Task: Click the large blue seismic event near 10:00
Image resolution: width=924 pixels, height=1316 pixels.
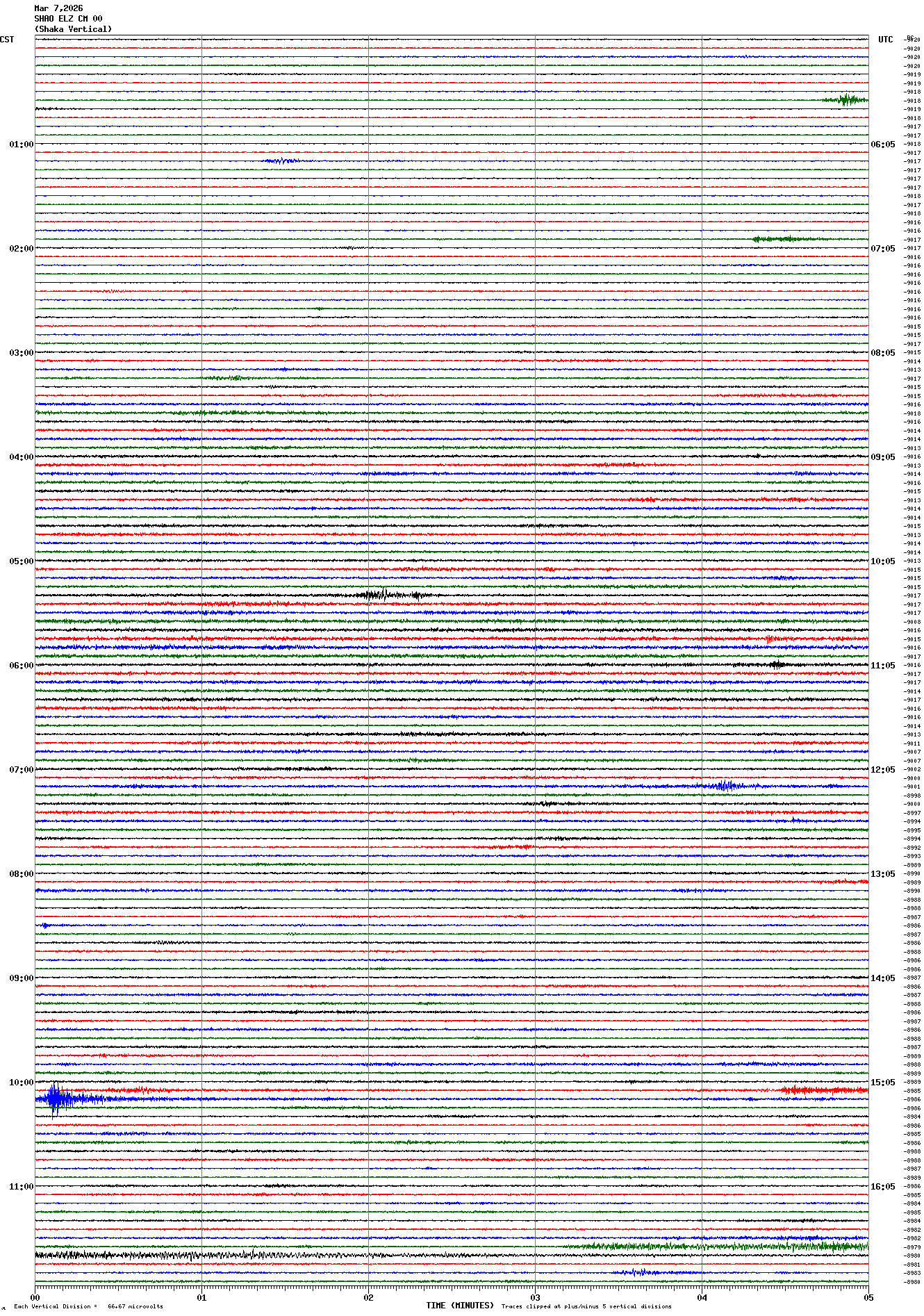Action: point(57,1099)
